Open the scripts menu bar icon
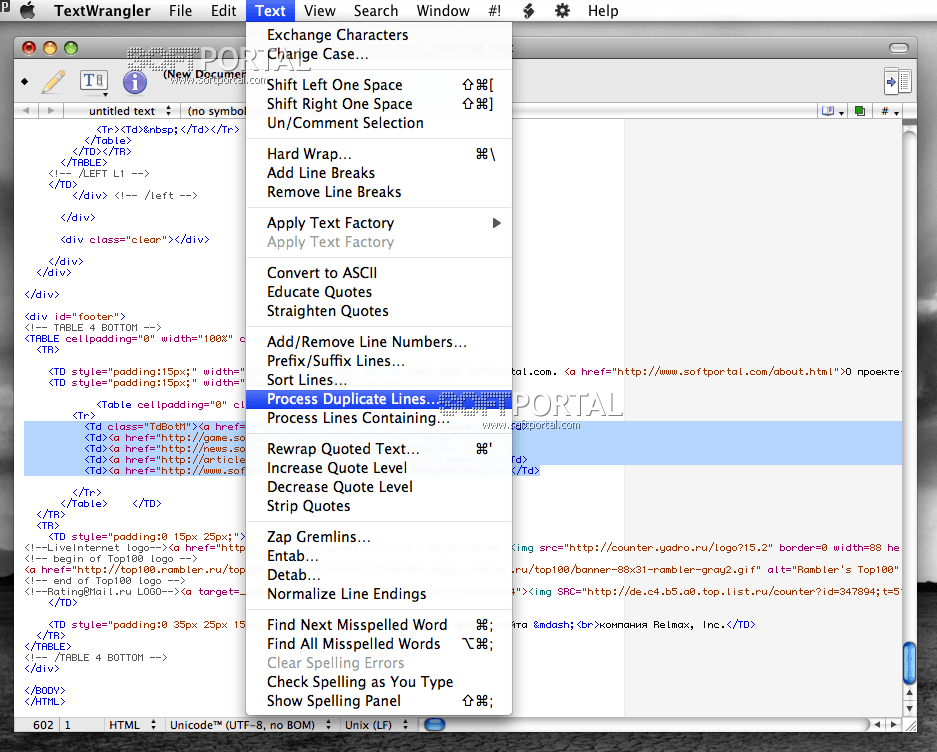 (x=527, y=11)
